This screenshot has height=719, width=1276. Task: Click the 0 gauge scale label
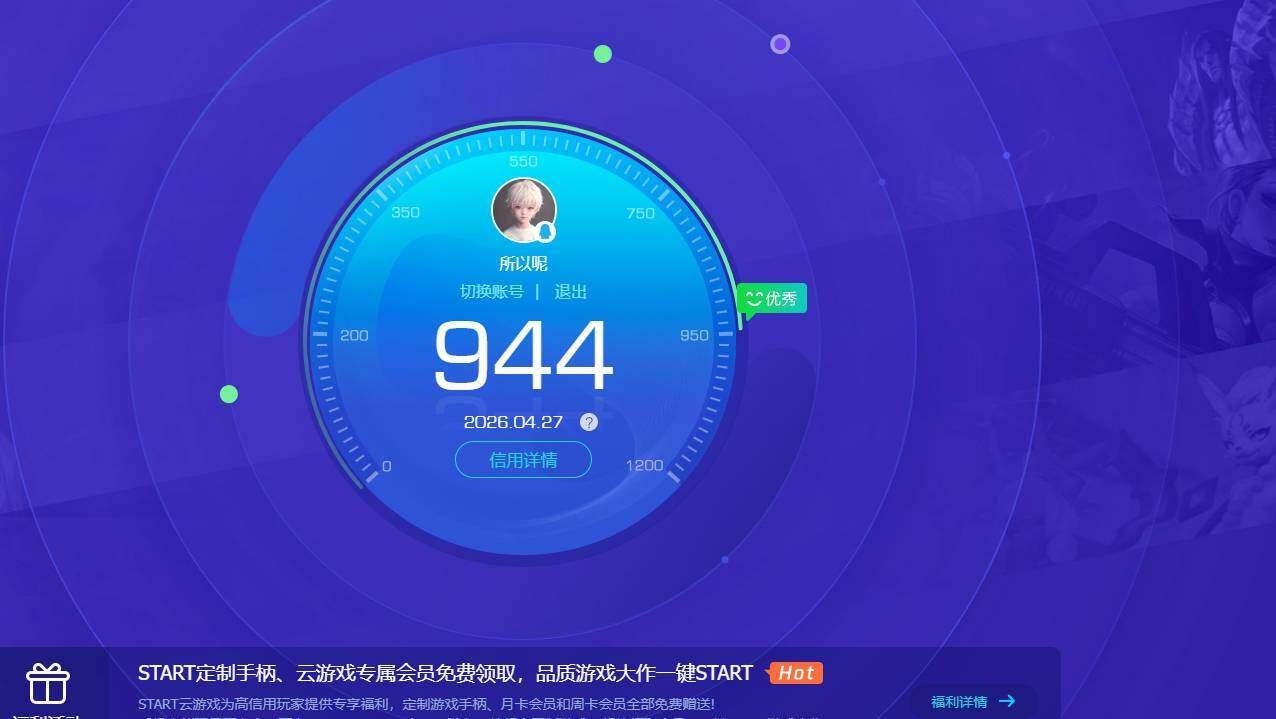pyautogui.click(x=386, y=466)
